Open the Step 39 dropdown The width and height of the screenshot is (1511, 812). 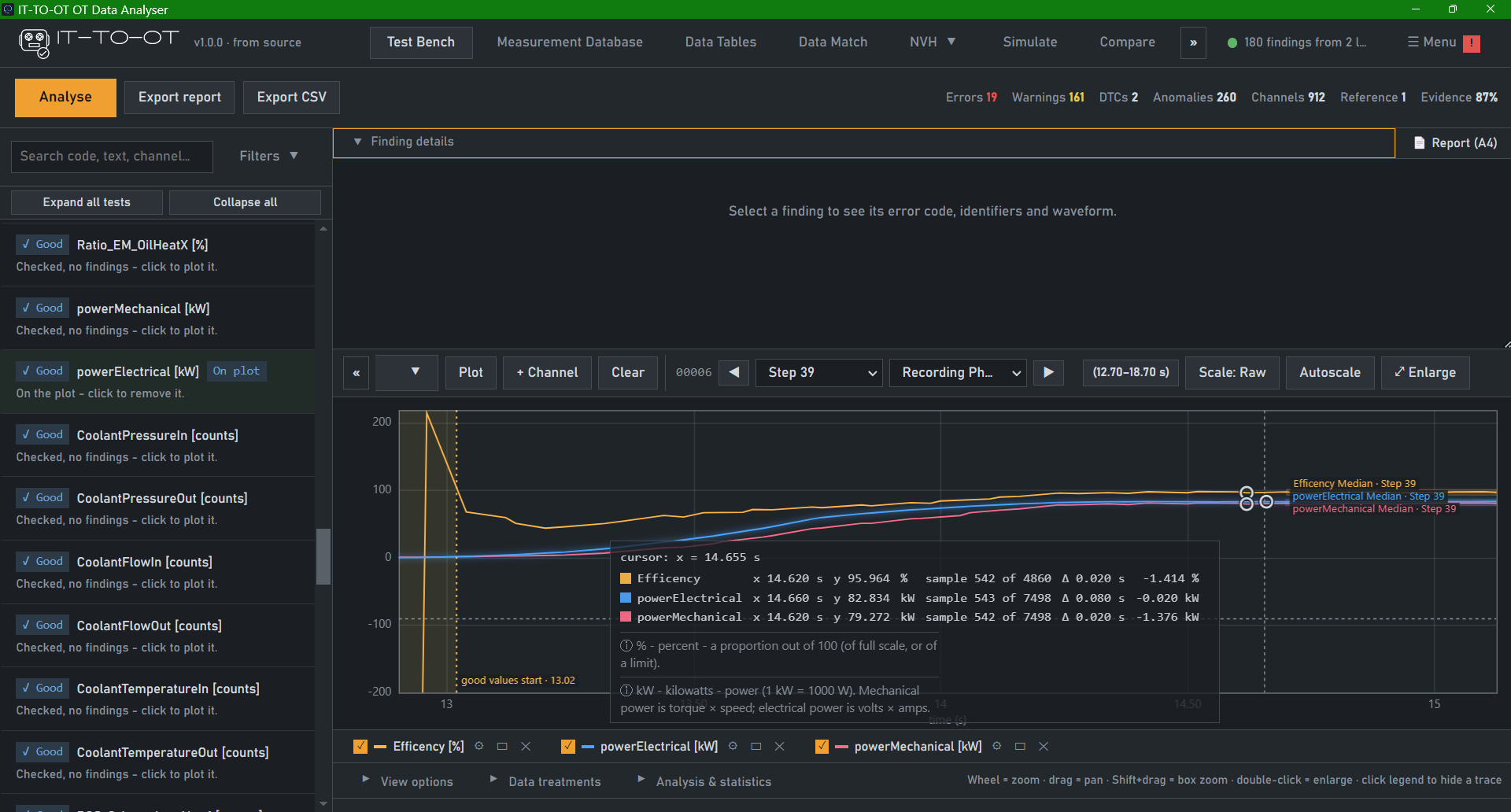819,372
